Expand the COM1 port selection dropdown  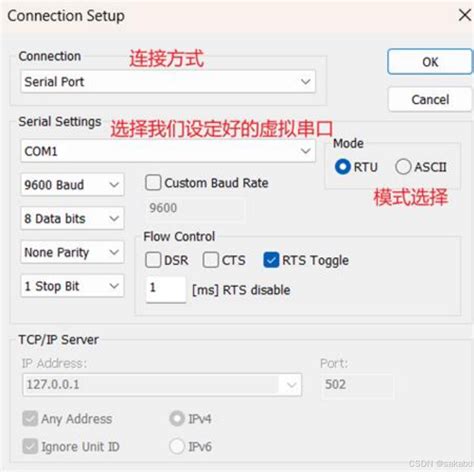click(168, 151)
